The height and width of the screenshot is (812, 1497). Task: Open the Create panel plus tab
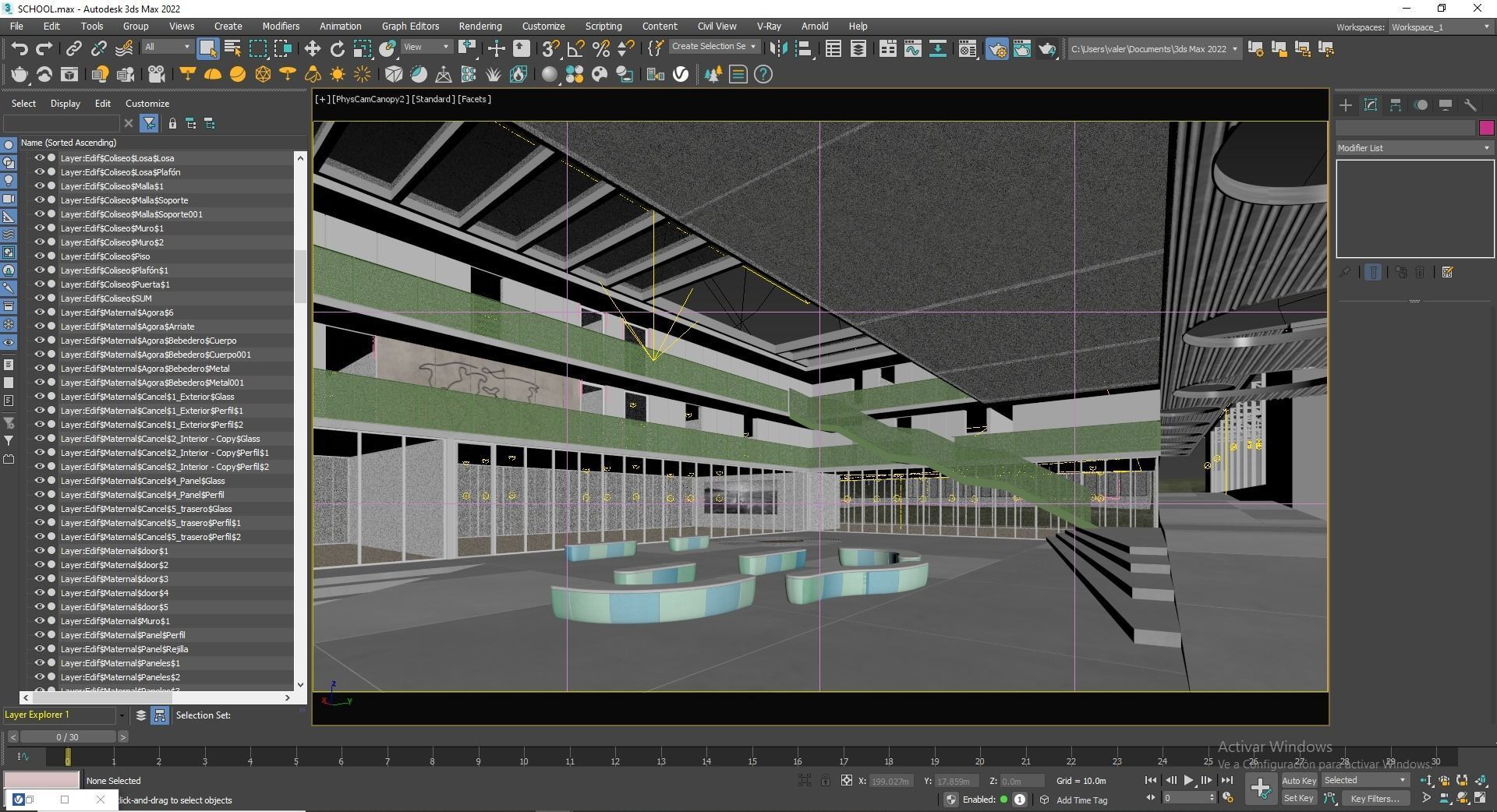point(1346,105)
